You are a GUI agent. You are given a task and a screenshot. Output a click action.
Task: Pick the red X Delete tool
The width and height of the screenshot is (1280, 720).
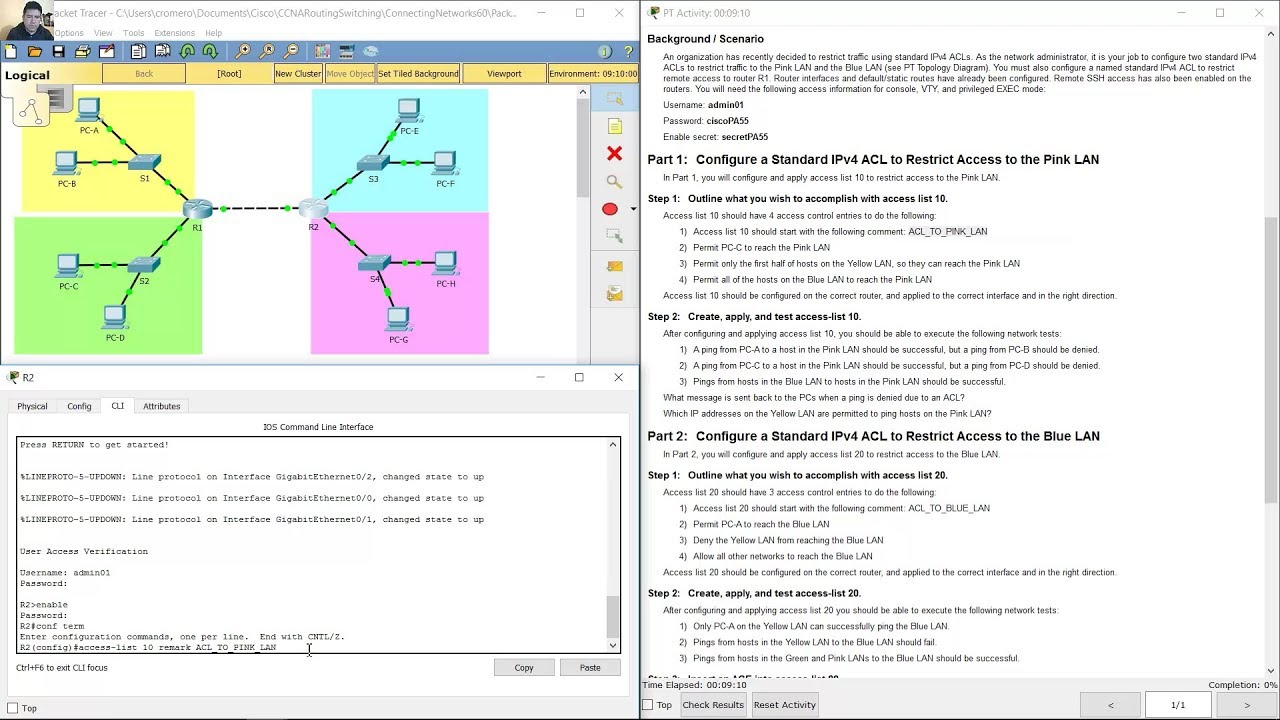pyautogui.click(x=614, y=153)
